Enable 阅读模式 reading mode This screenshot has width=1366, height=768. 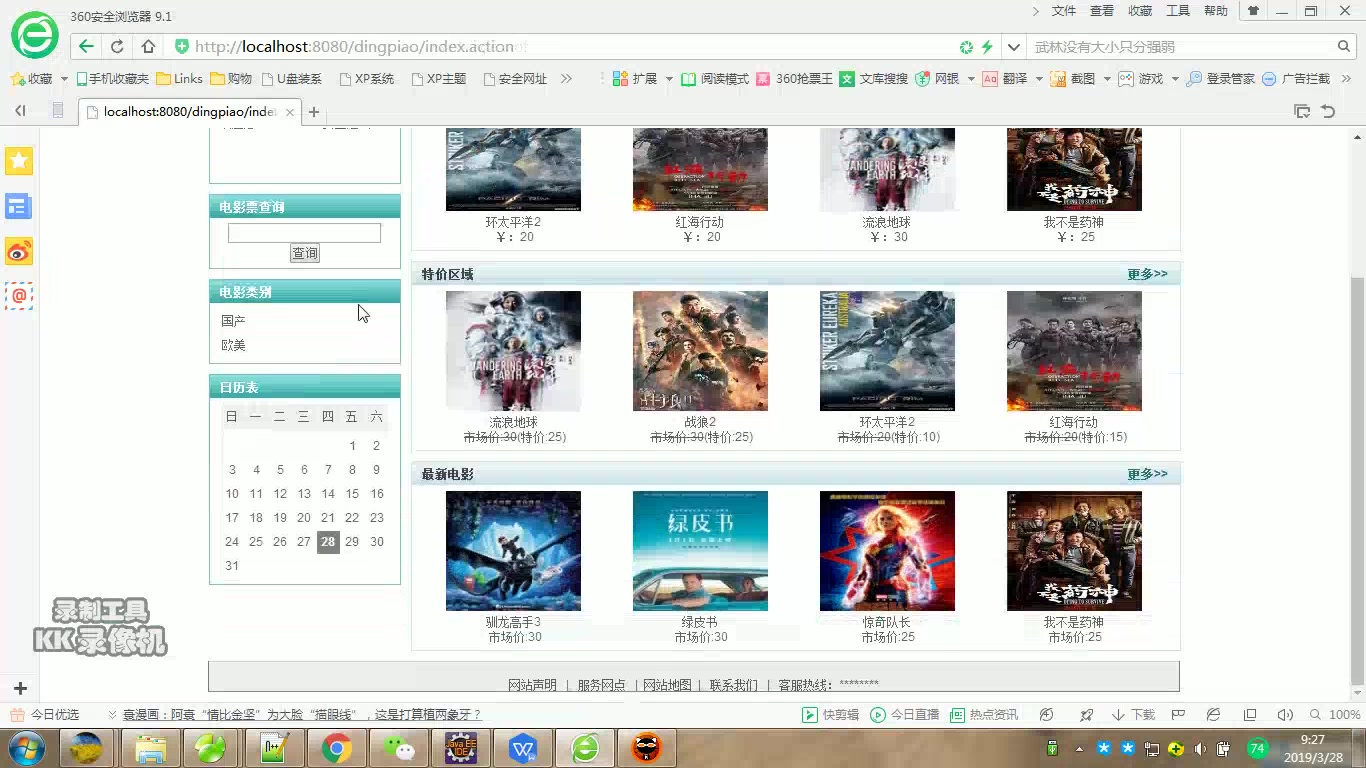pos(715,78)
